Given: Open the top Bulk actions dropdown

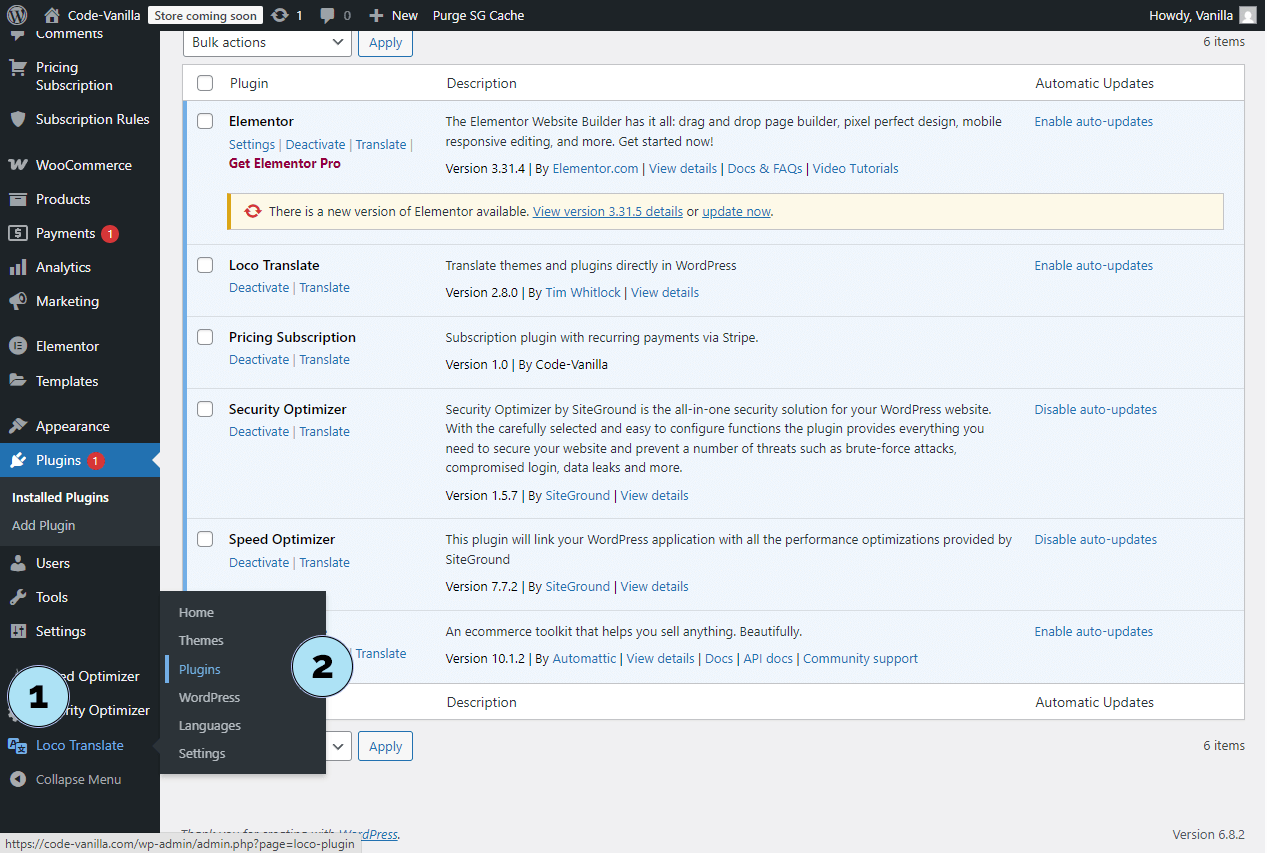Looking at the screenshot, I should click(x=267, y=42).
